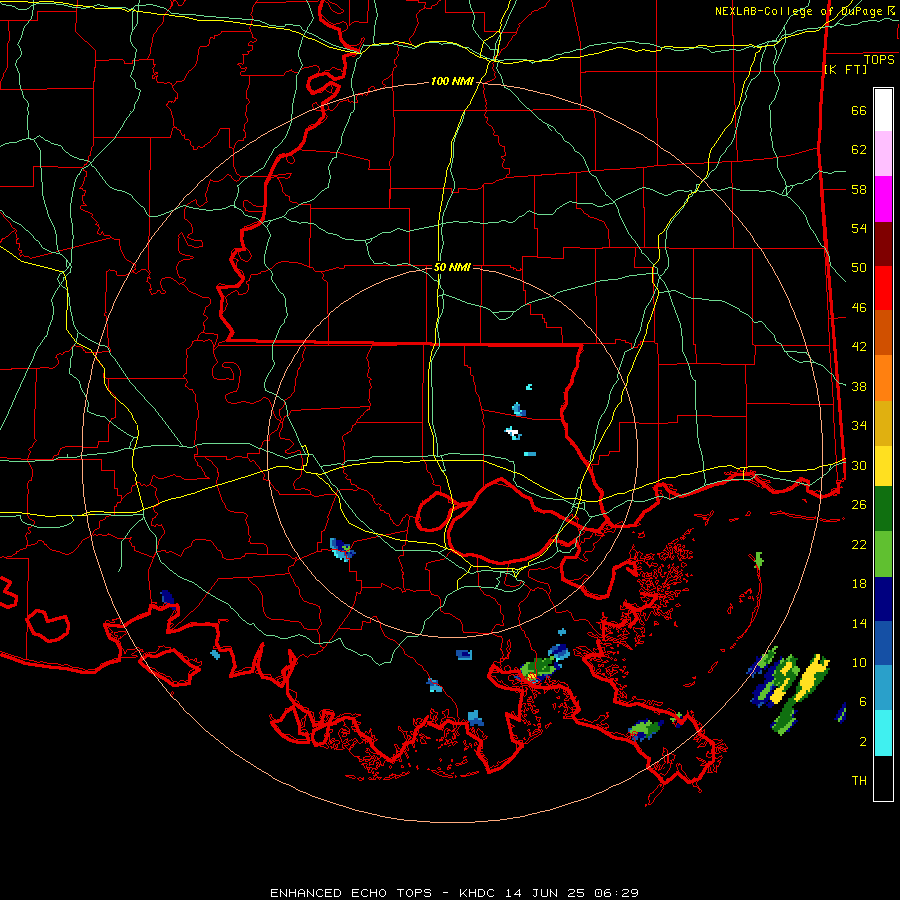Click the white swatch in the tops legend

[883, 110]
